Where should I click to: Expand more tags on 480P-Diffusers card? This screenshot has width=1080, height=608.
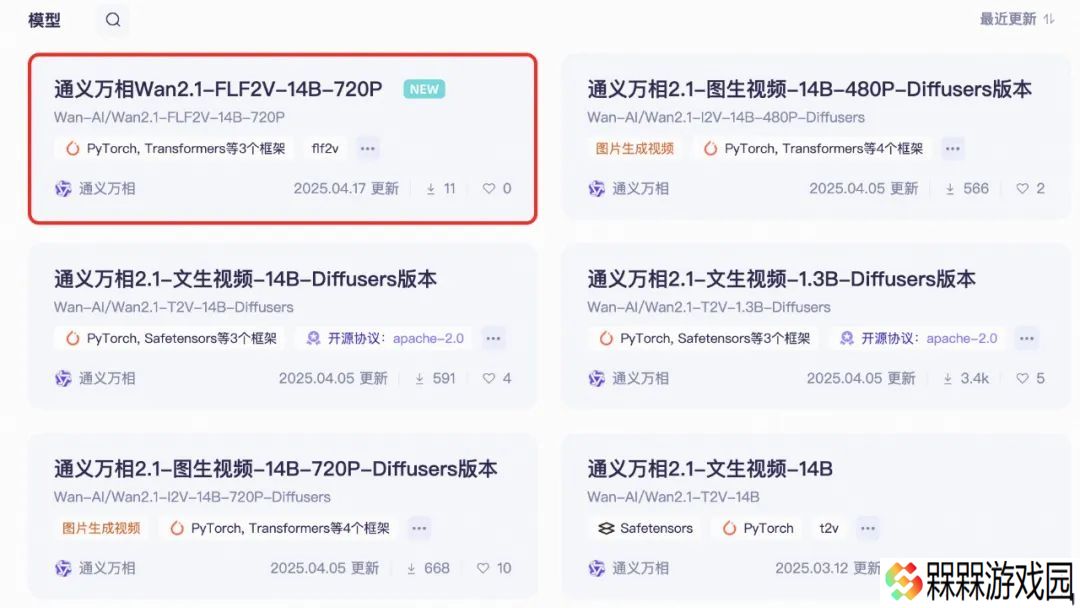(x=953, y=148)
